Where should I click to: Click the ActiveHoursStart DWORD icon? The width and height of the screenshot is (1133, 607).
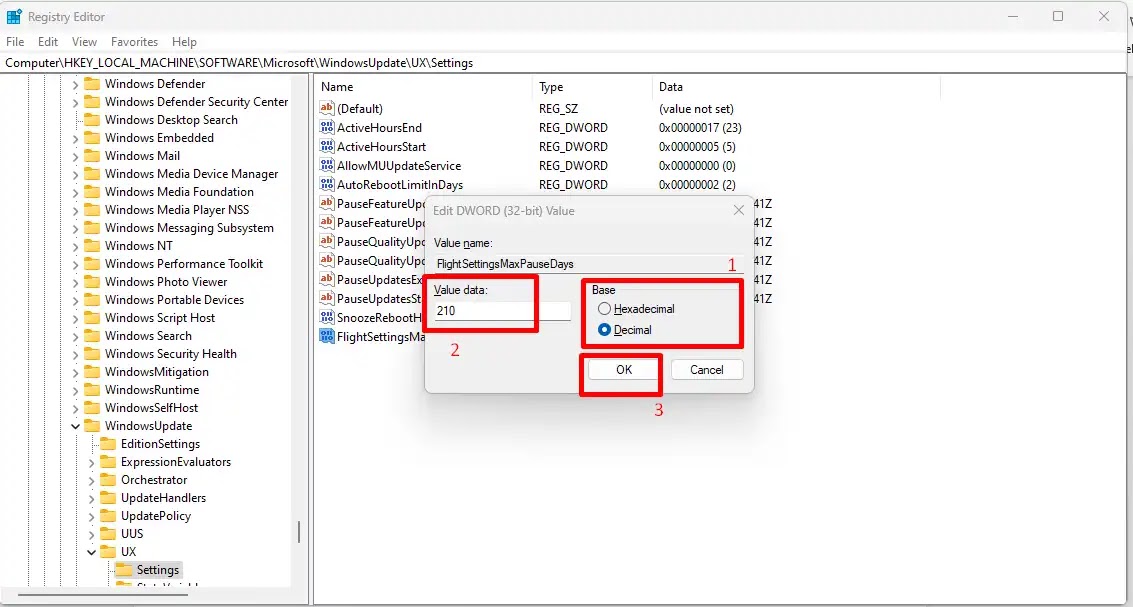327,147
